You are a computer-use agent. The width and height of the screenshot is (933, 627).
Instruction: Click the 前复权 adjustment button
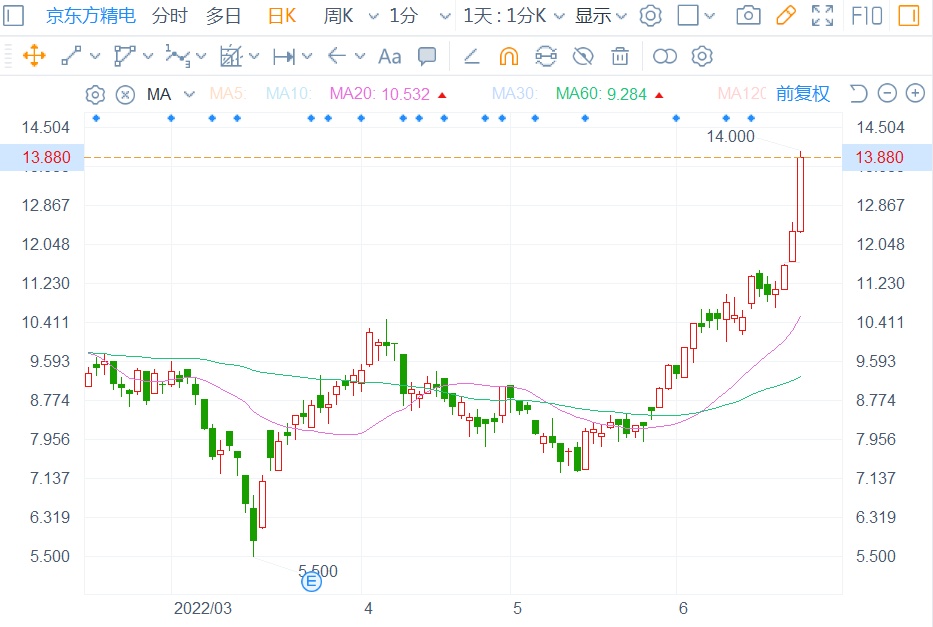coord(803,94)
